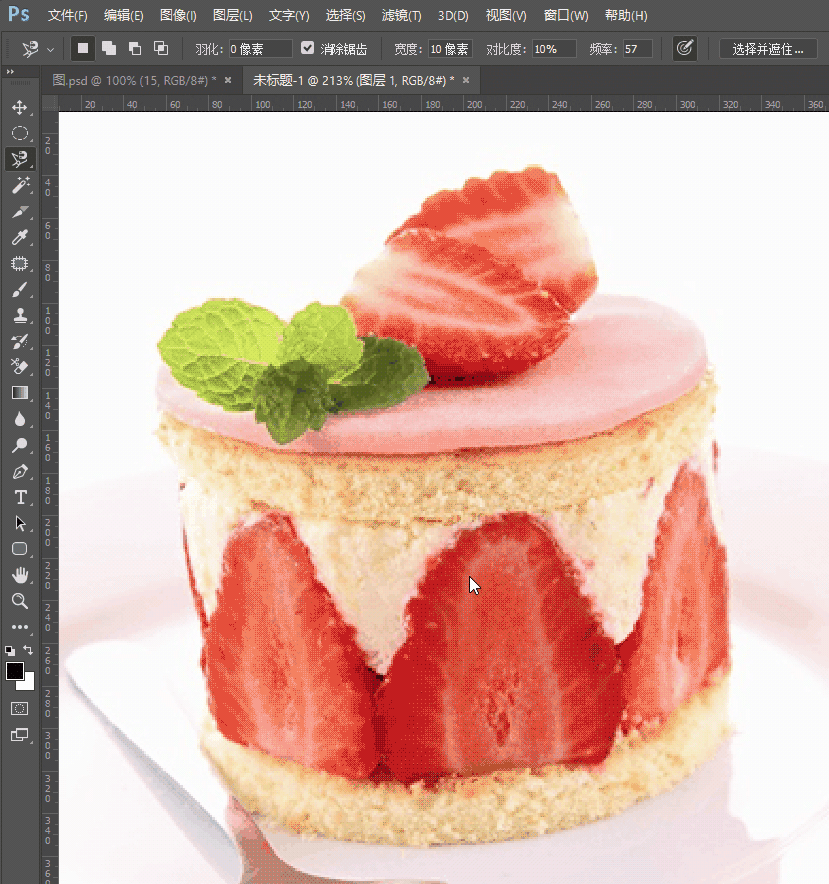This screenshot has height=884, width=829.
Task: Select the Elliptical Marquee tool
Action: pos(19,133)
